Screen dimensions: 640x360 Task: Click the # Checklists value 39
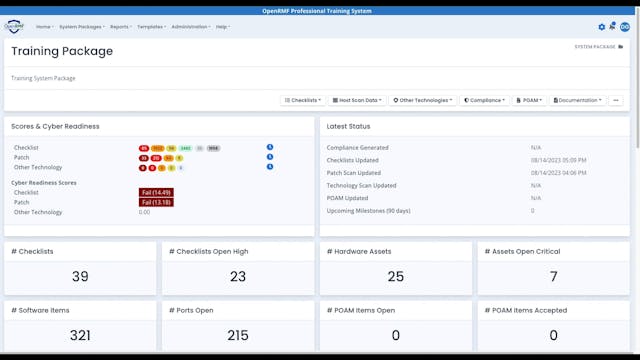tap(80, 276)
